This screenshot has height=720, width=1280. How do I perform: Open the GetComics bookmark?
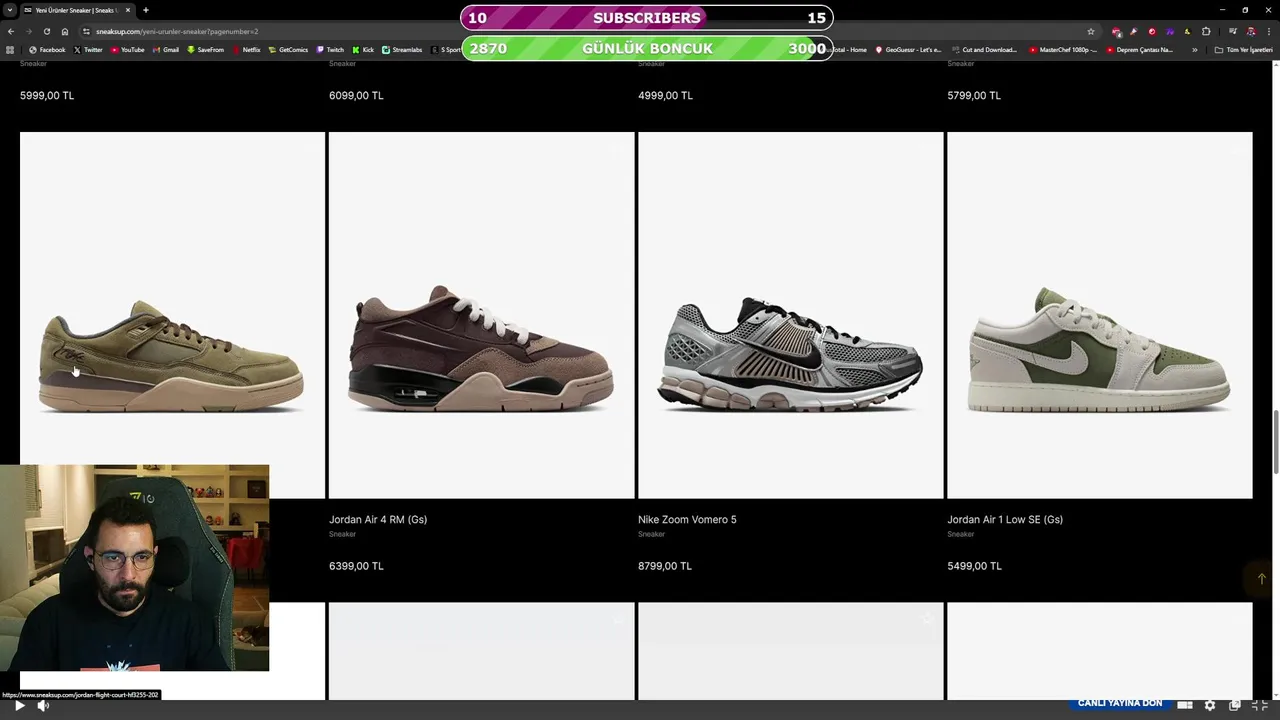[288, 49]
